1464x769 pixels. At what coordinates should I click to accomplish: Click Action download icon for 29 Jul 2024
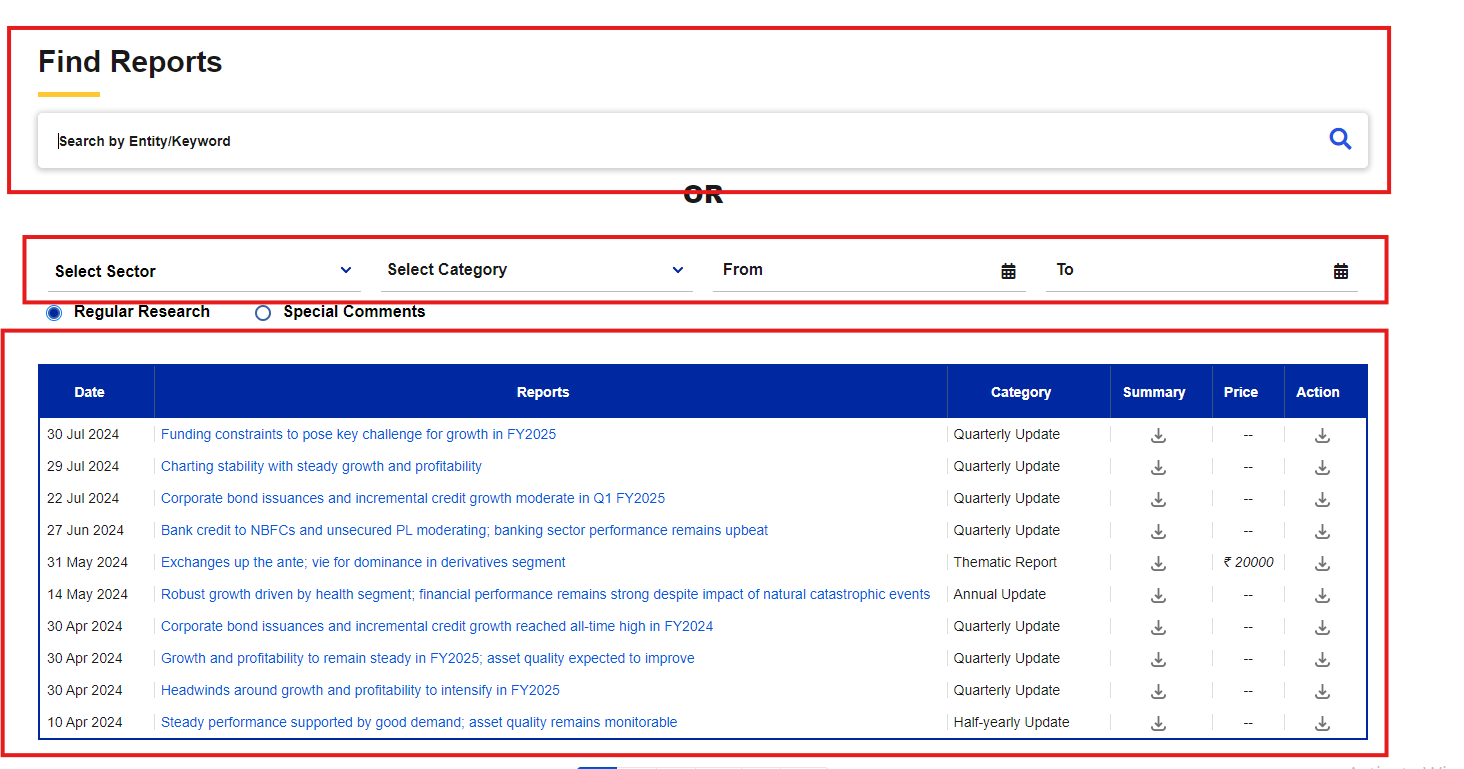point(1322,467)
